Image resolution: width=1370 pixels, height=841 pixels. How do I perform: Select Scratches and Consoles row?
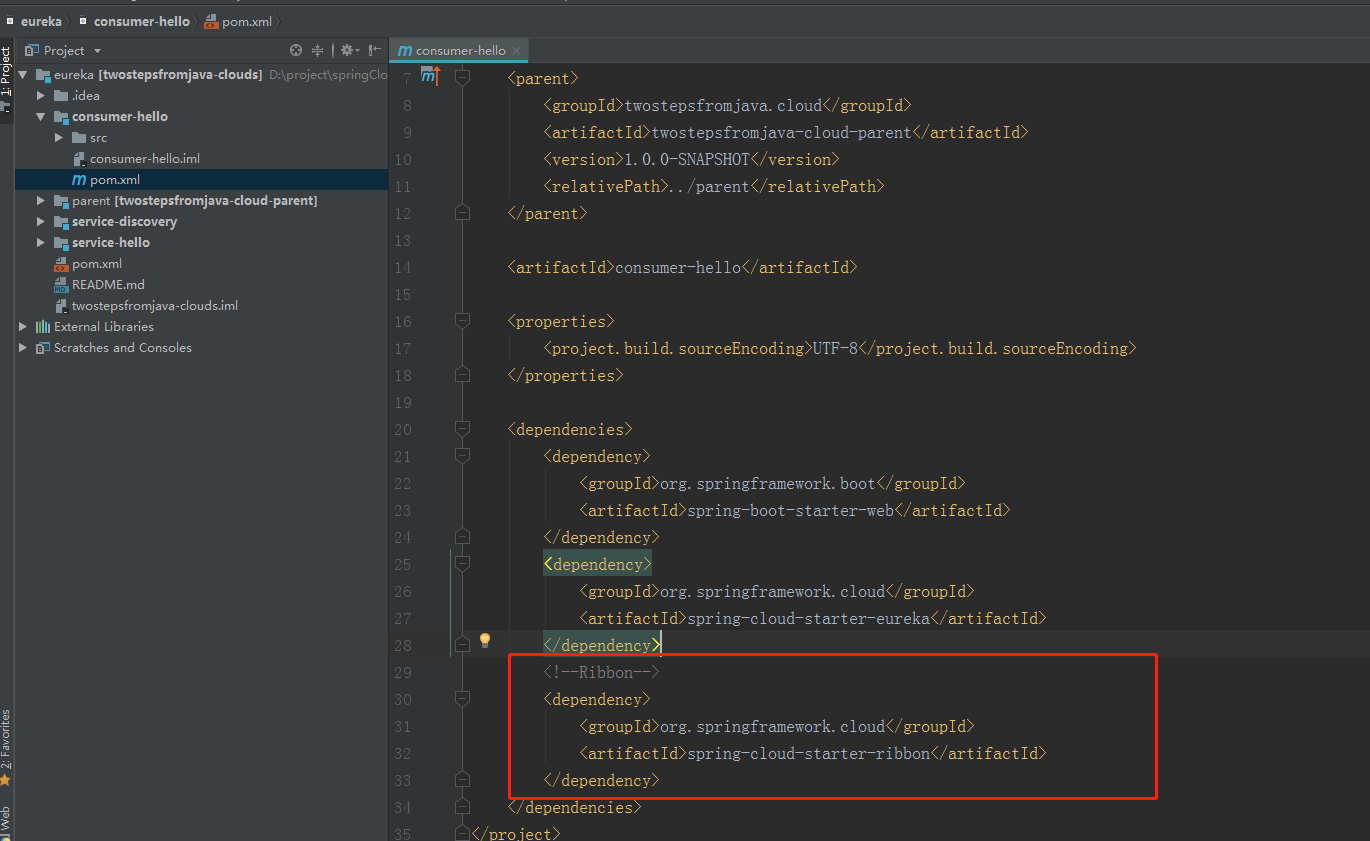tap(201, 348)
